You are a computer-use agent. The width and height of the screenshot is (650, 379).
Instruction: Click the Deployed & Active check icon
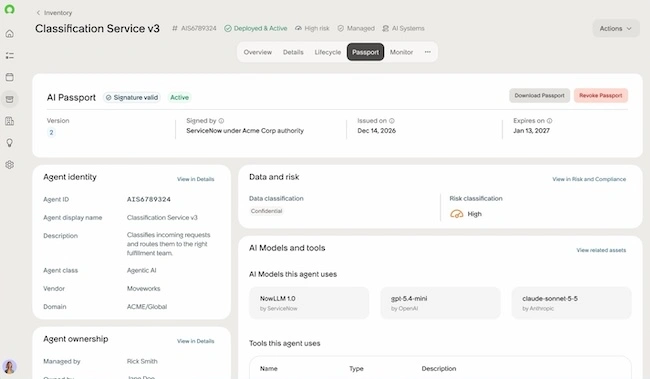(x=228, y=28)
